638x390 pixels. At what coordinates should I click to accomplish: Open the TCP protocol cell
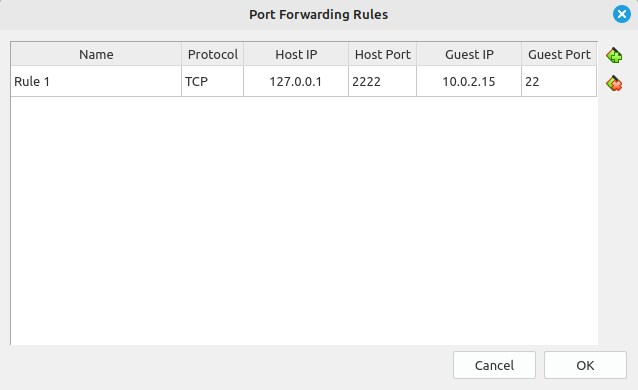pos(212,81)
